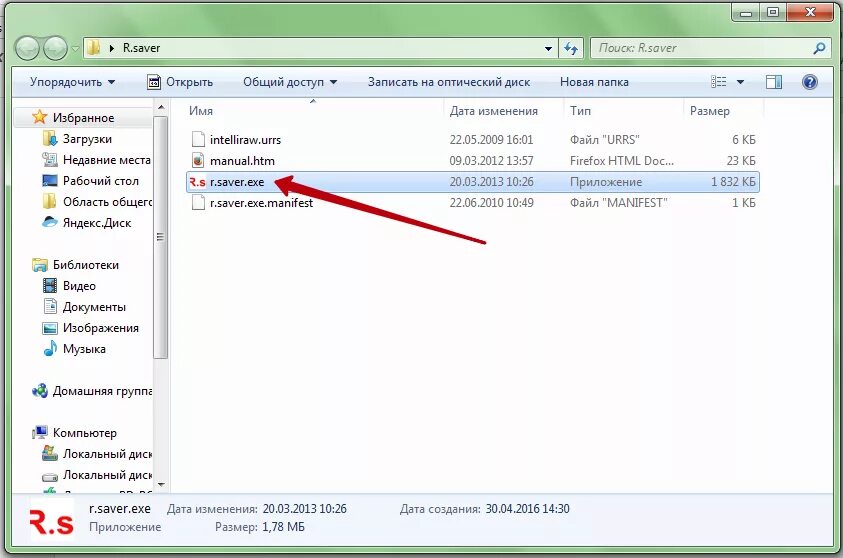The height and width of the screenshot is (558, 843).
Task: Open the view options dropdown arrow
Action: point(740,82)
